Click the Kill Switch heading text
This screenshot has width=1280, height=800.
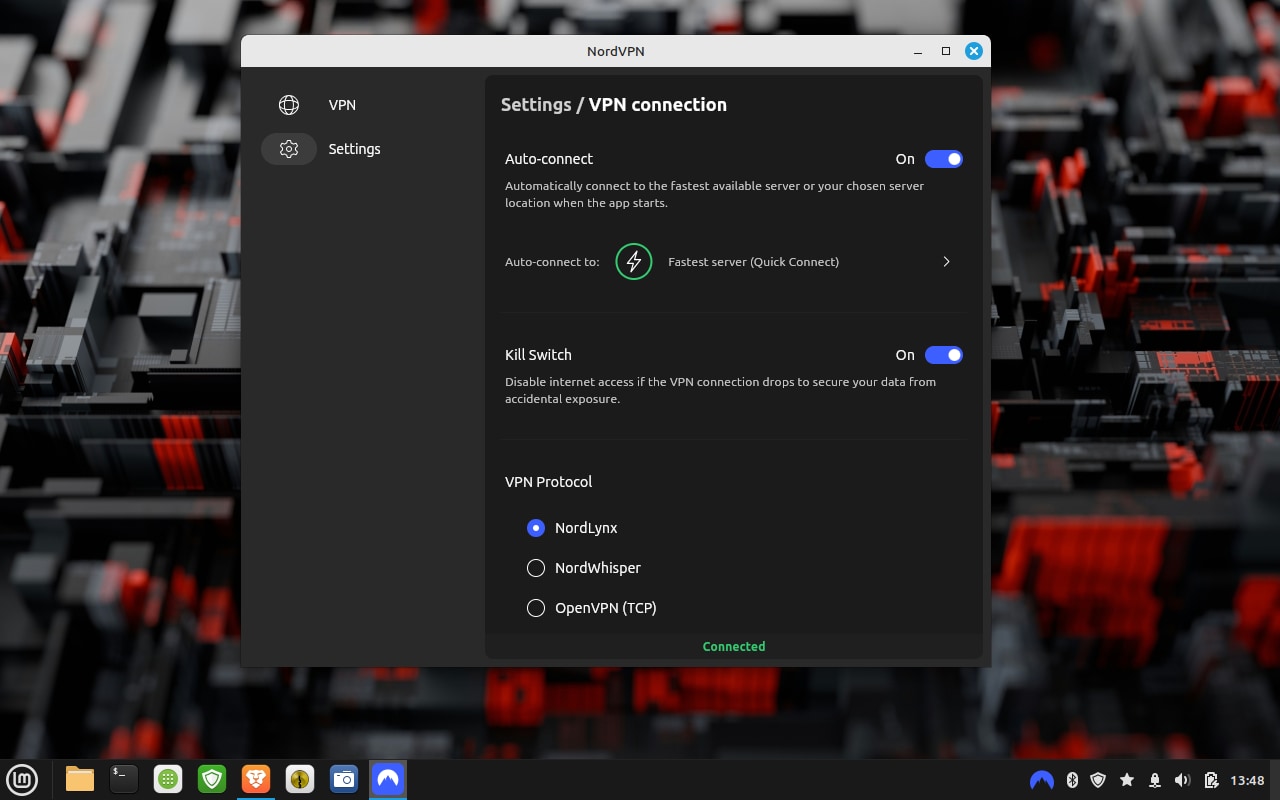click(x=538, y=355)
